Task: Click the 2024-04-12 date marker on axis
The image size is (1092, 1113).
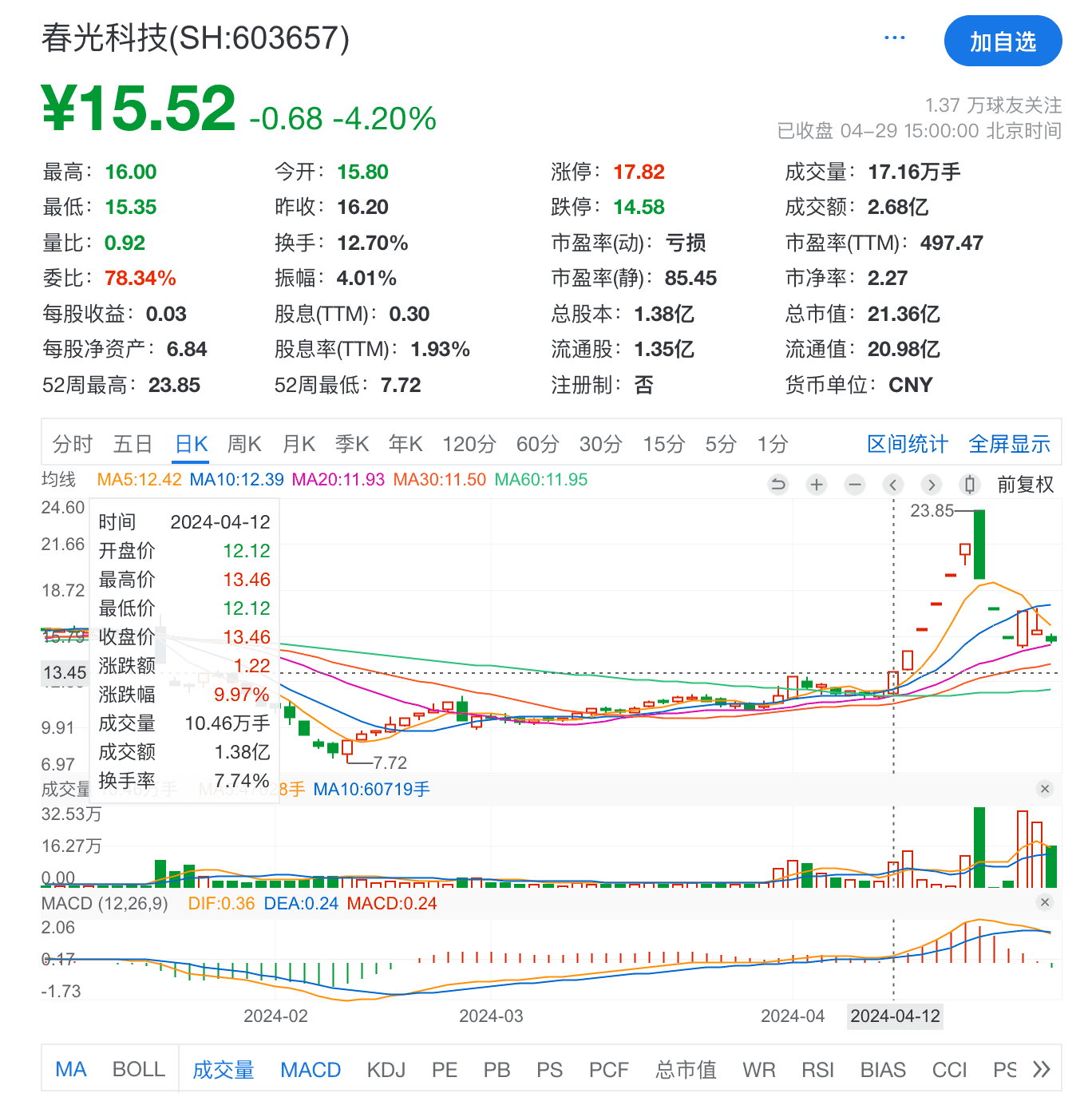Action: point(895,1016)
